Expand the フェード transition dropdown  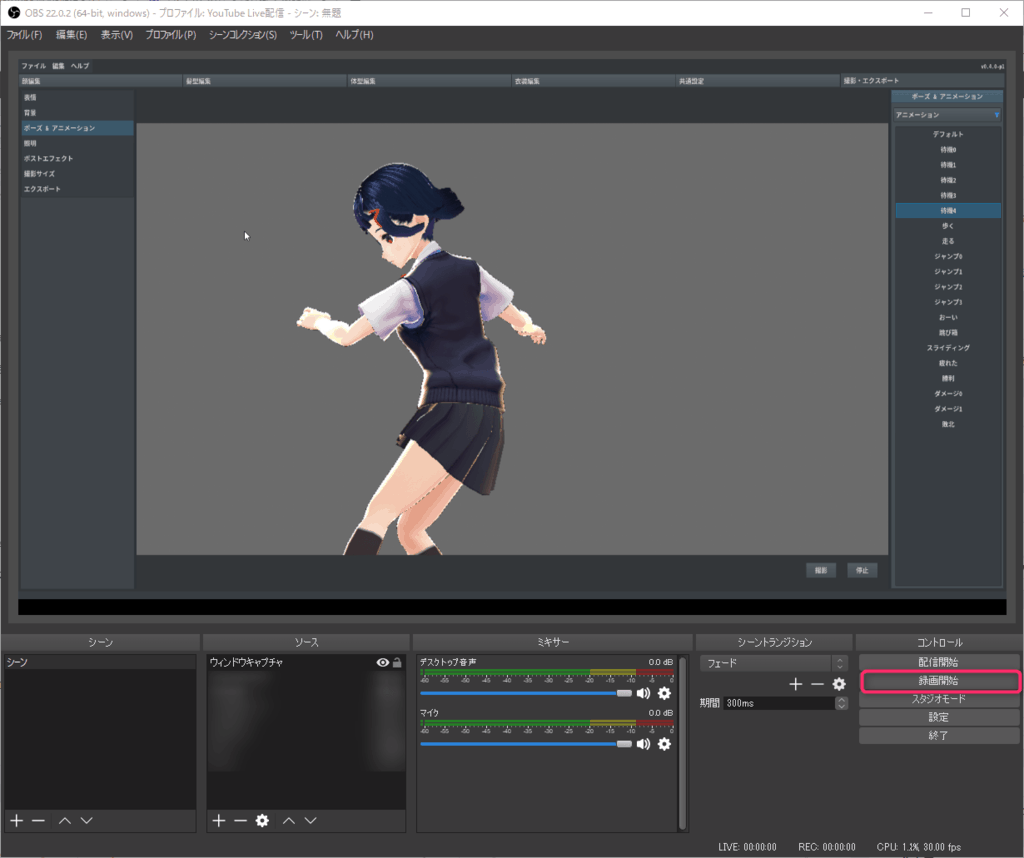(774, 663)
